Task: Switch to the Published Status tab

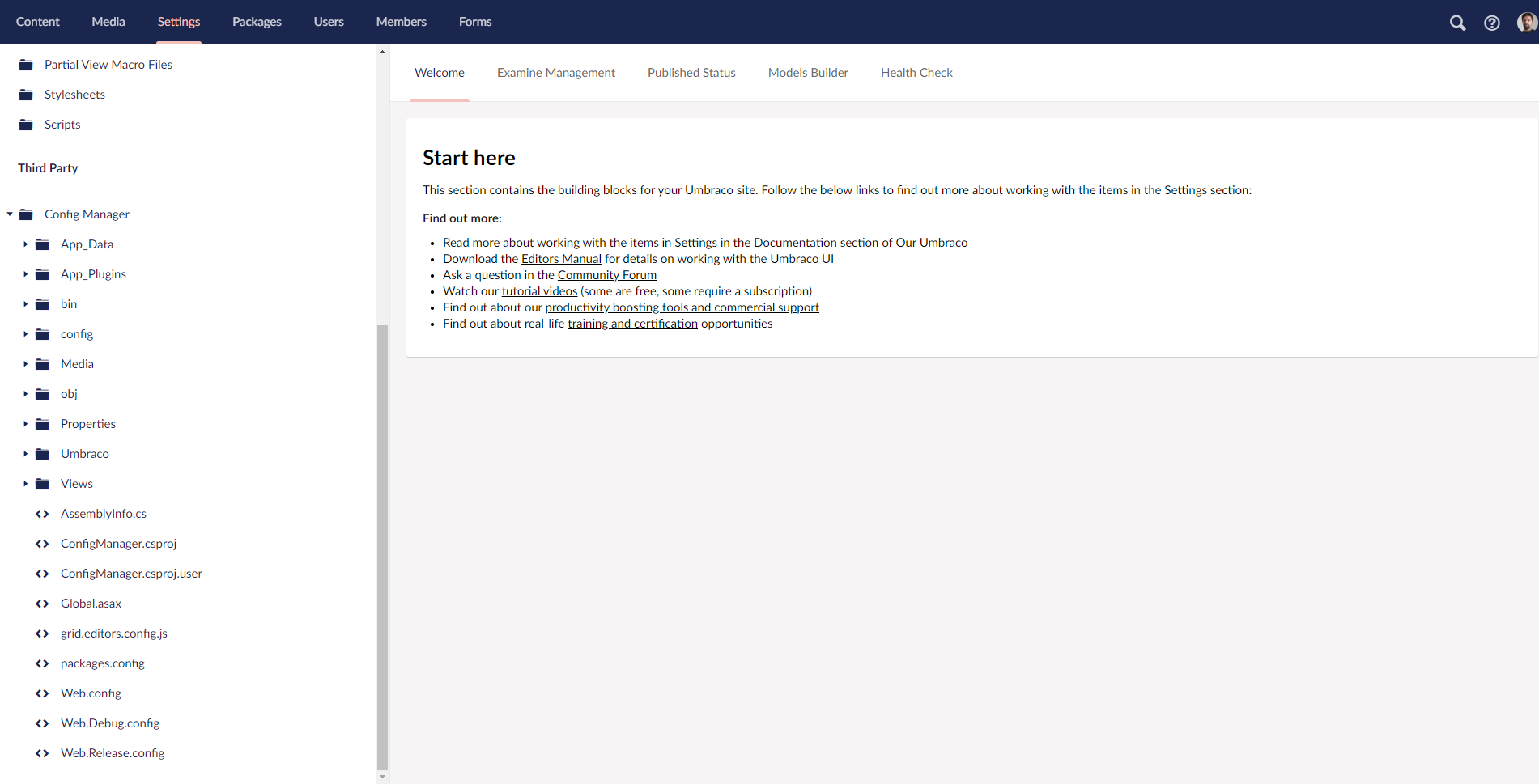Action: [691, 73]
